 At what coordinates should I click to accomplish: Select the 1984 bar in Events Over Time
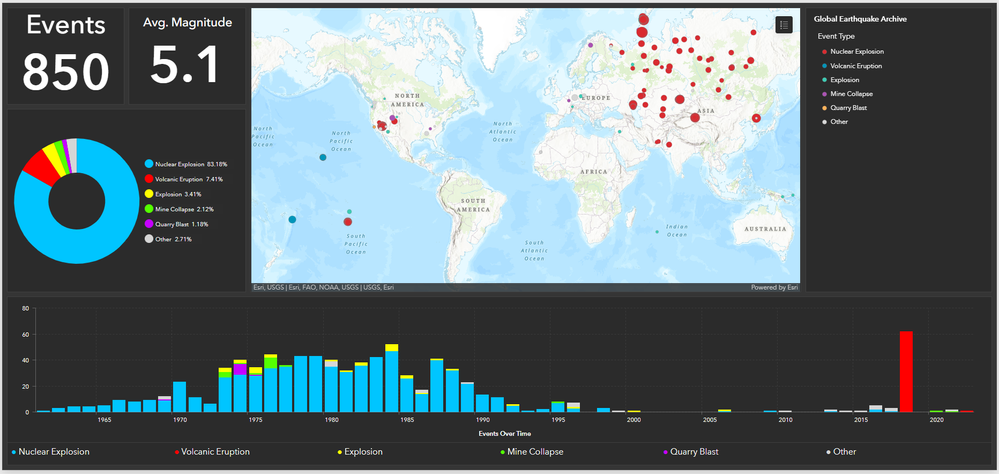392,378
